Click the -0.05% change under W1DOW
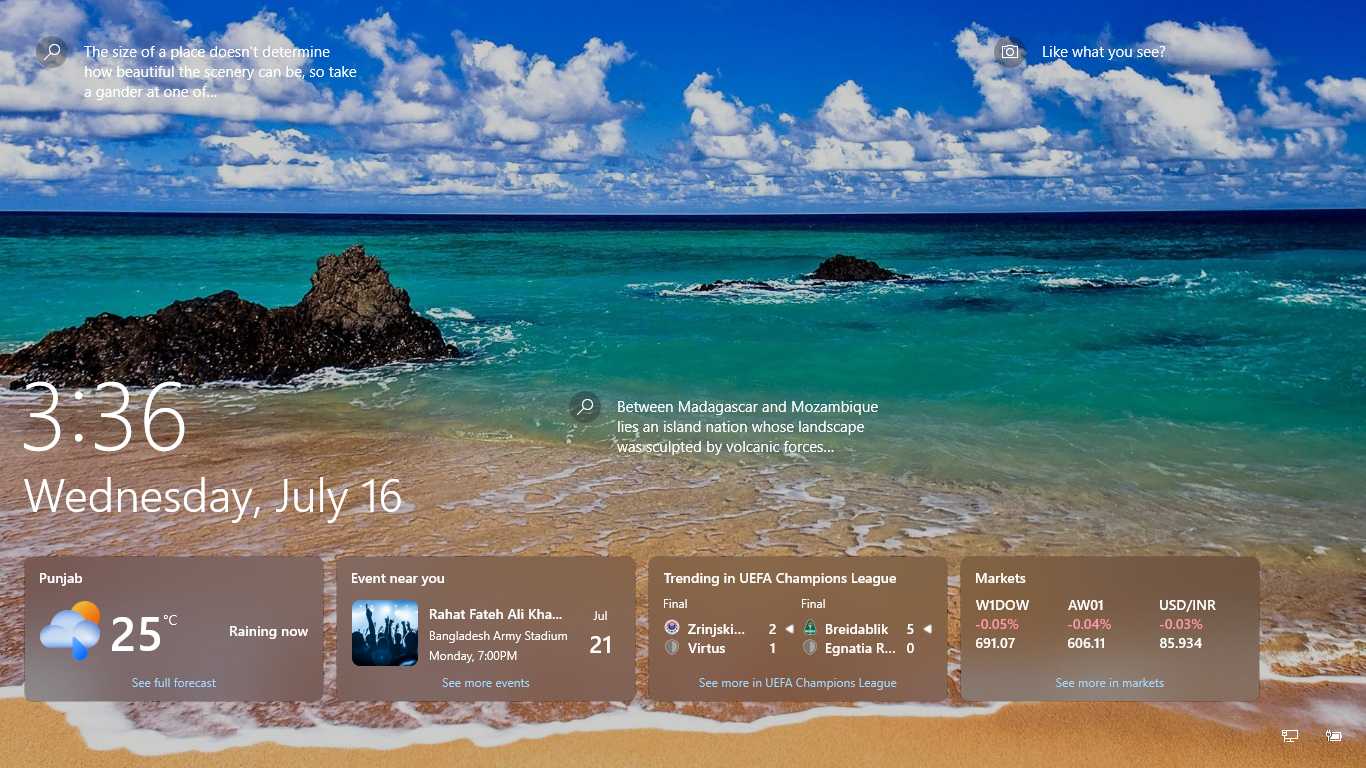This screenshot has height=768, width=1366. click(995, 624)
